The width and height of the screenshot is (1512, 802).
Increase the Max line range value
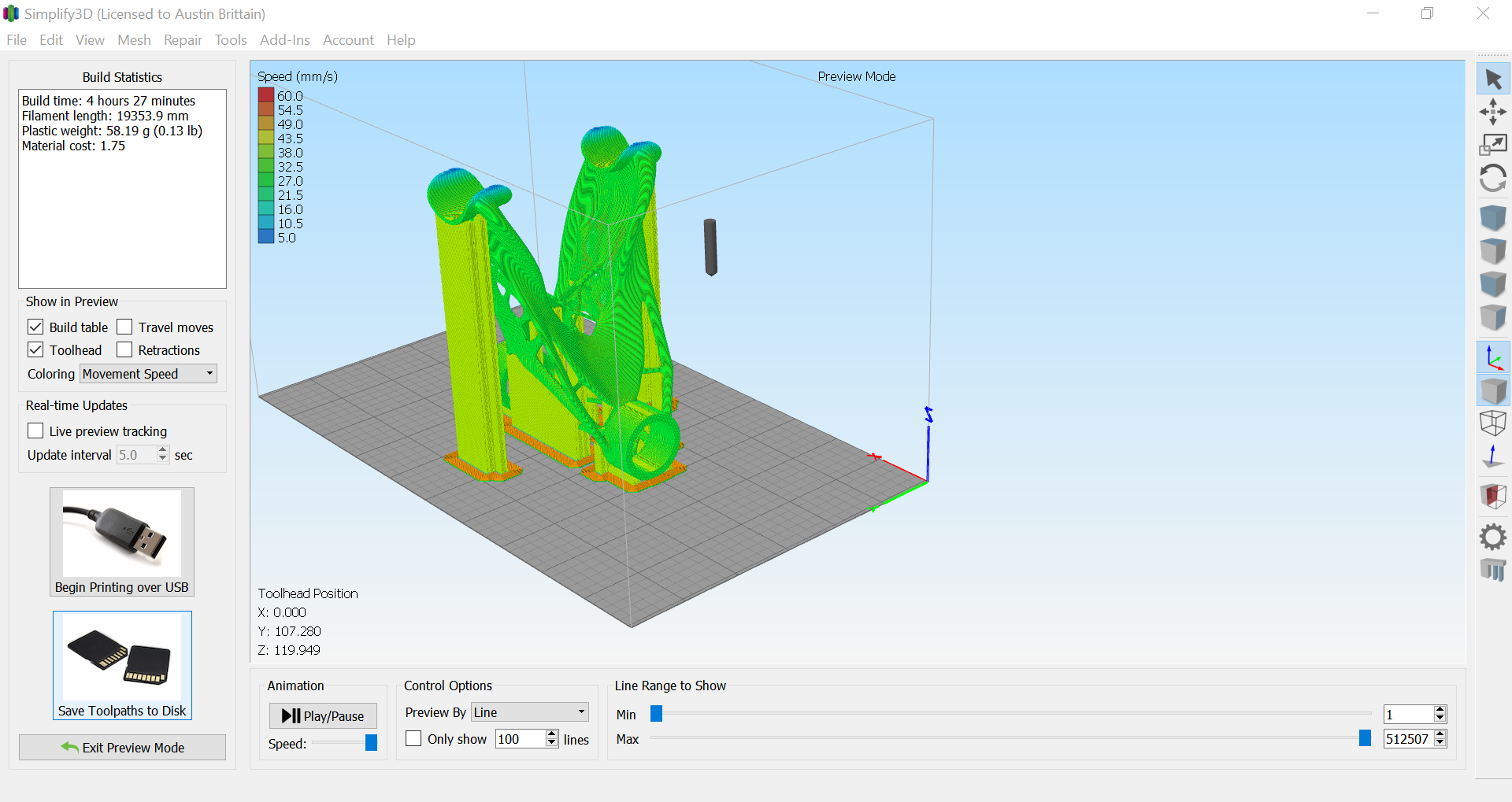1440,734
